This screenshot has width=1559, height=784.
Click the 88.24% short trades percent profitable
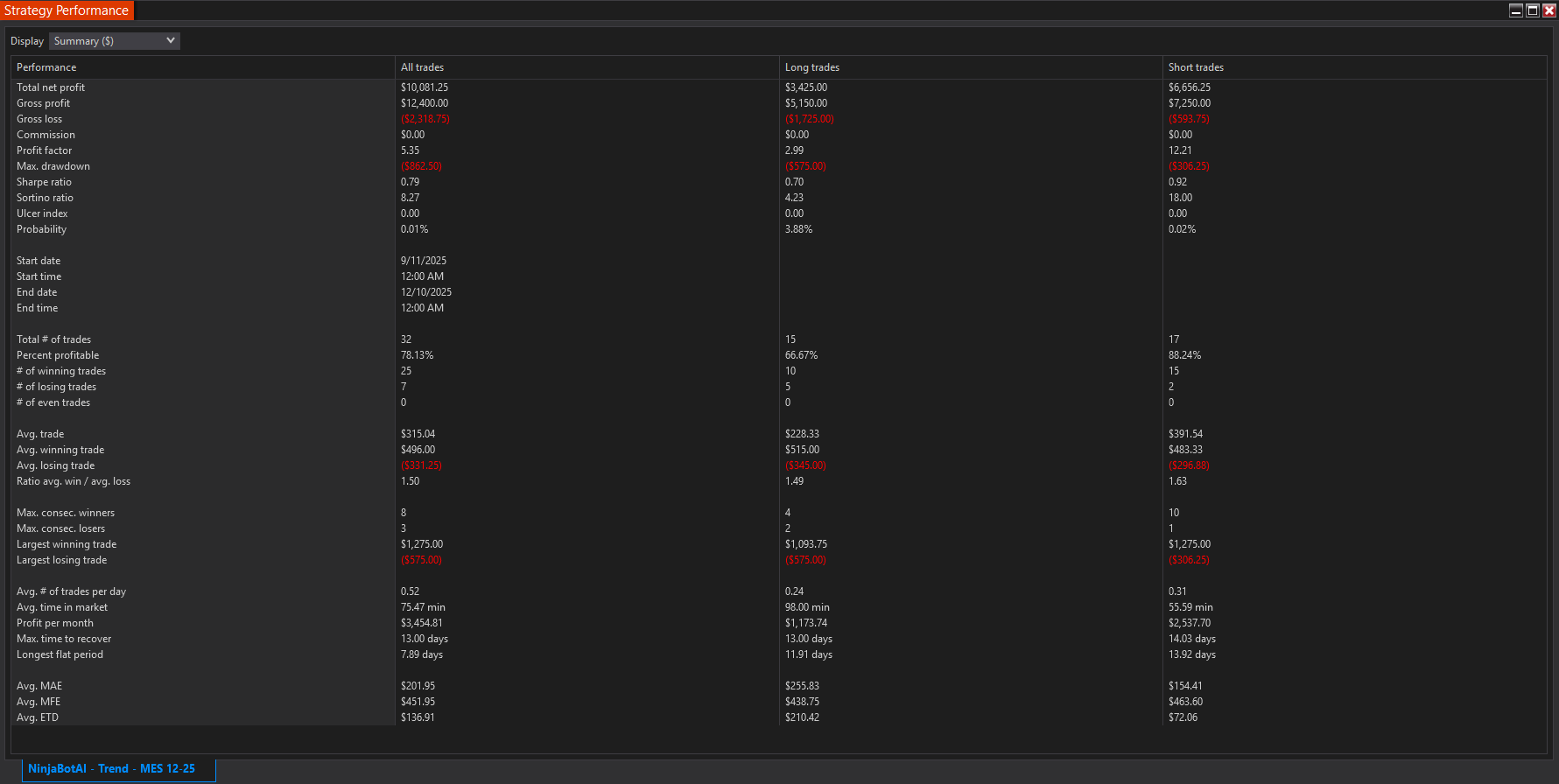click(1184, 355)
